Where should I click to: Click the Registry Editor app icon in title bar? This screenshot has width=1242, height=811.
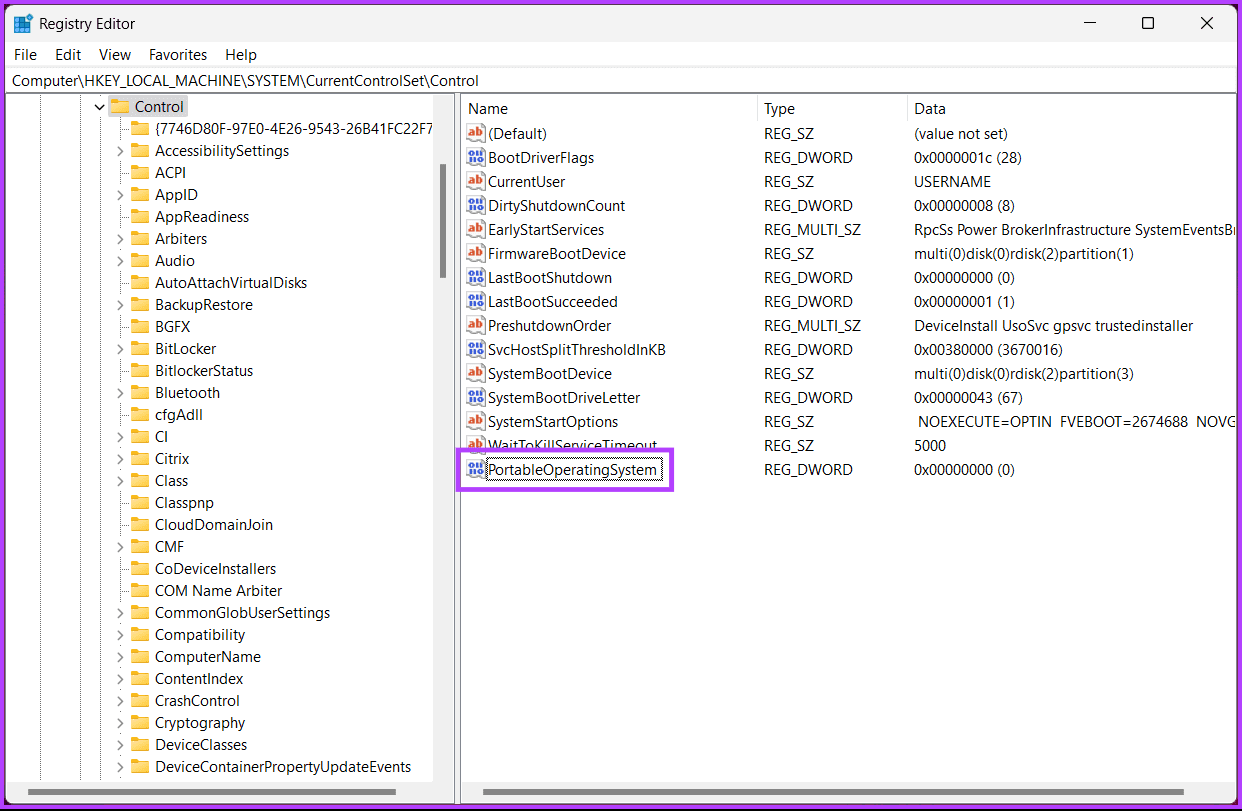tap(23, 23)
